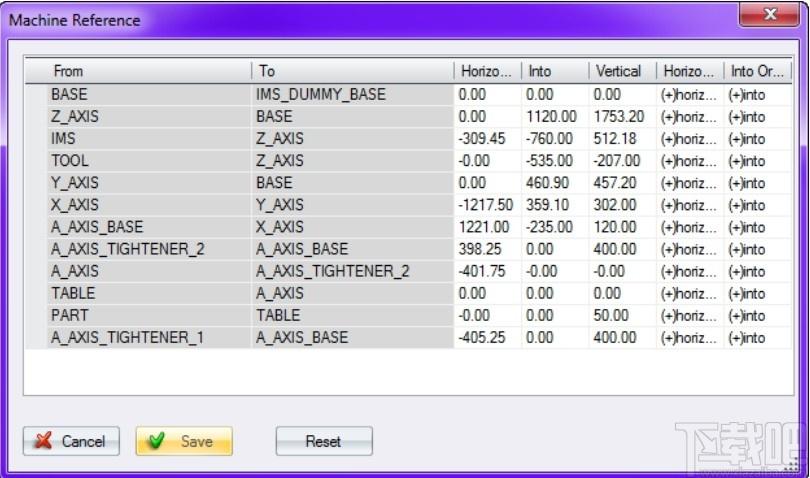Edit Vertical value 50.00 for PART
This screenshot has width=810, height=478.
point(622,316)
